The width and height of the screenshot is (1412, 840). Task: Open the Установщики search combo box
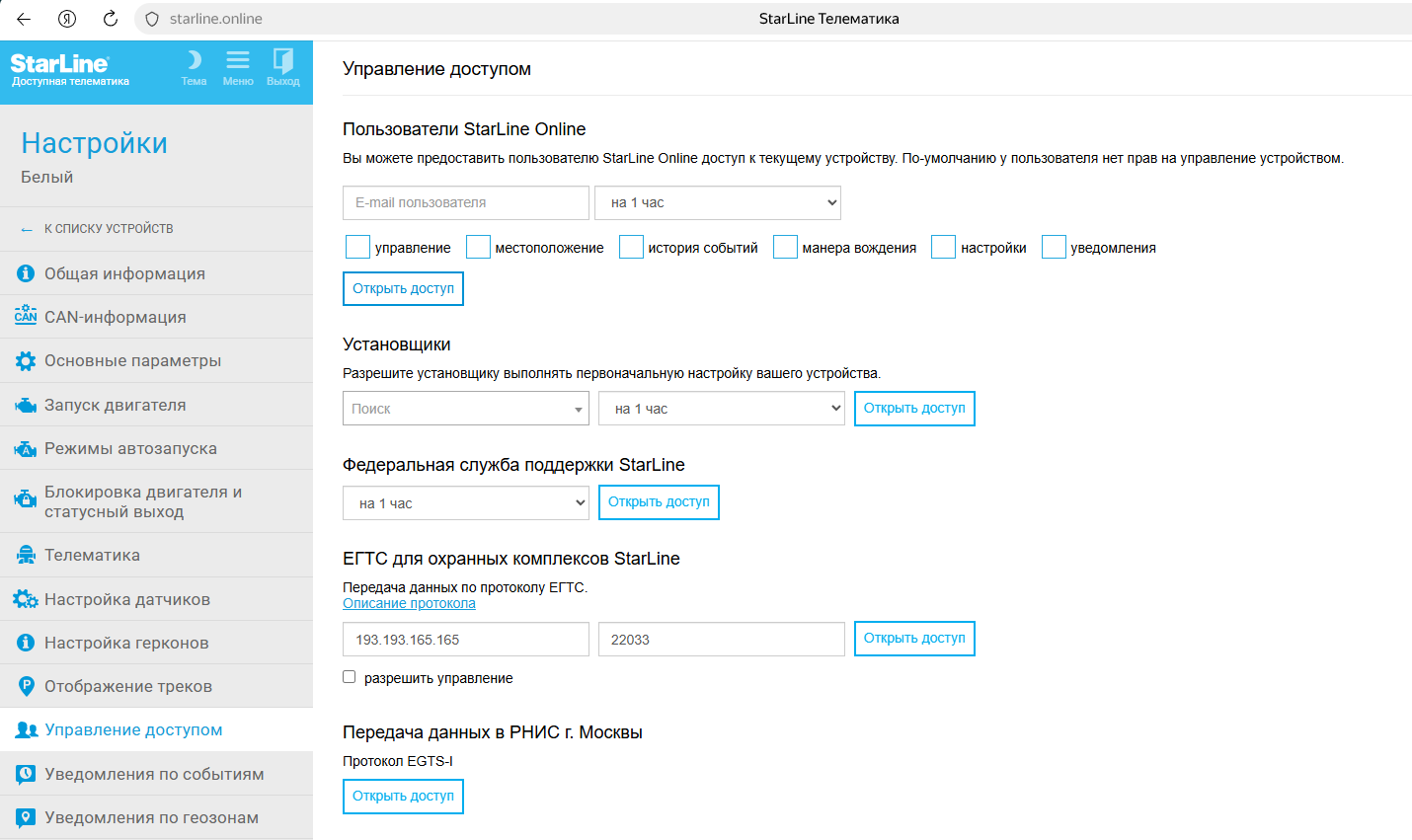coord(465,409)
